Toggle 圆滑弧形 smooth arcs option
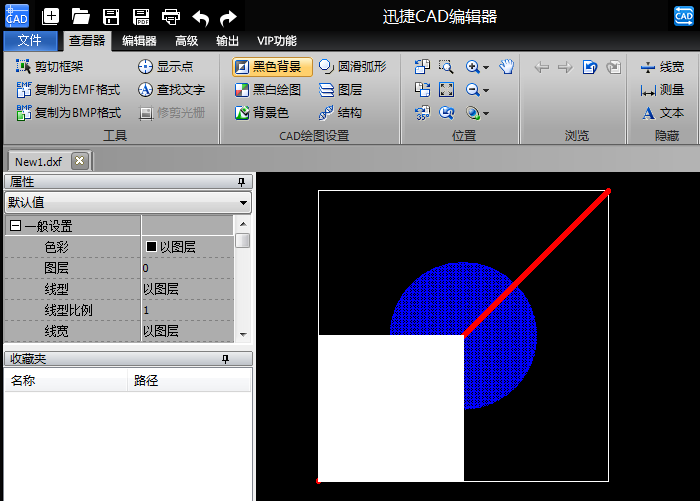The width and height of the screenshot is (700, 501). click(x=351, y=67)
